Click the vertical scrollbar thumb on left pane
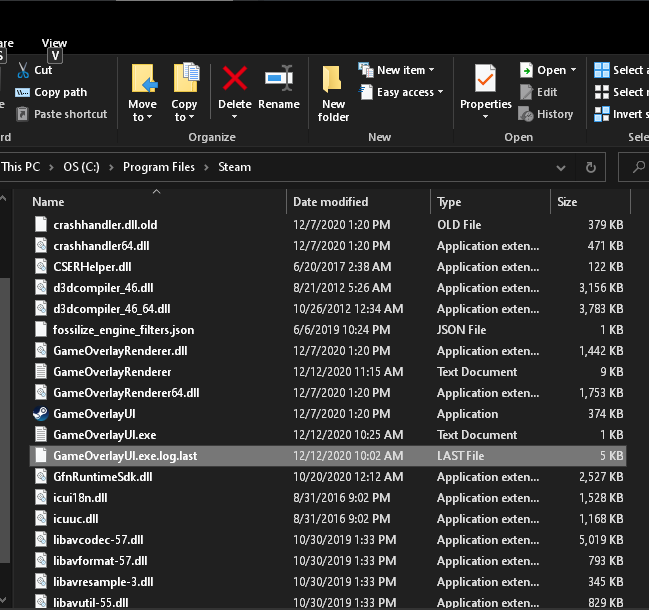 tap(5, 420)
